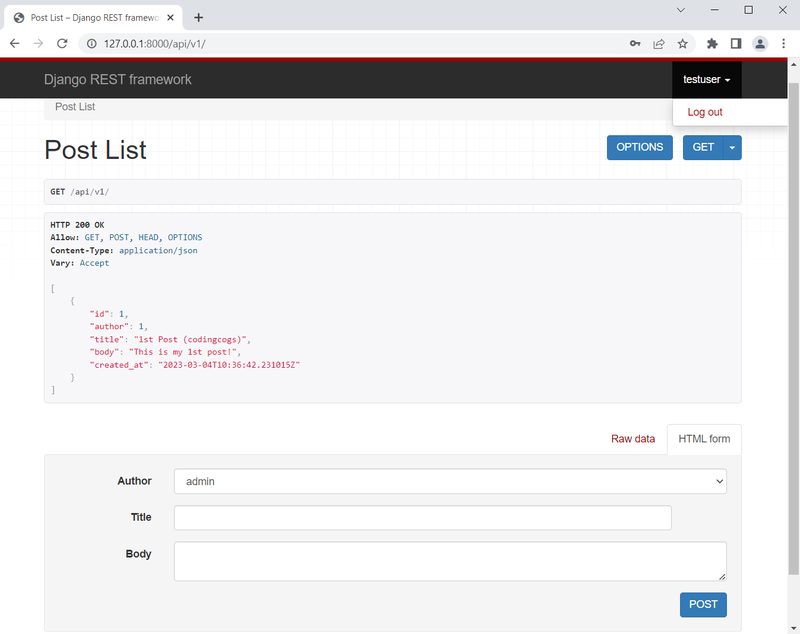
Task: Click the "HTTP 200 OK" status text
Action: pyautogui.click(x=77, y=225)
